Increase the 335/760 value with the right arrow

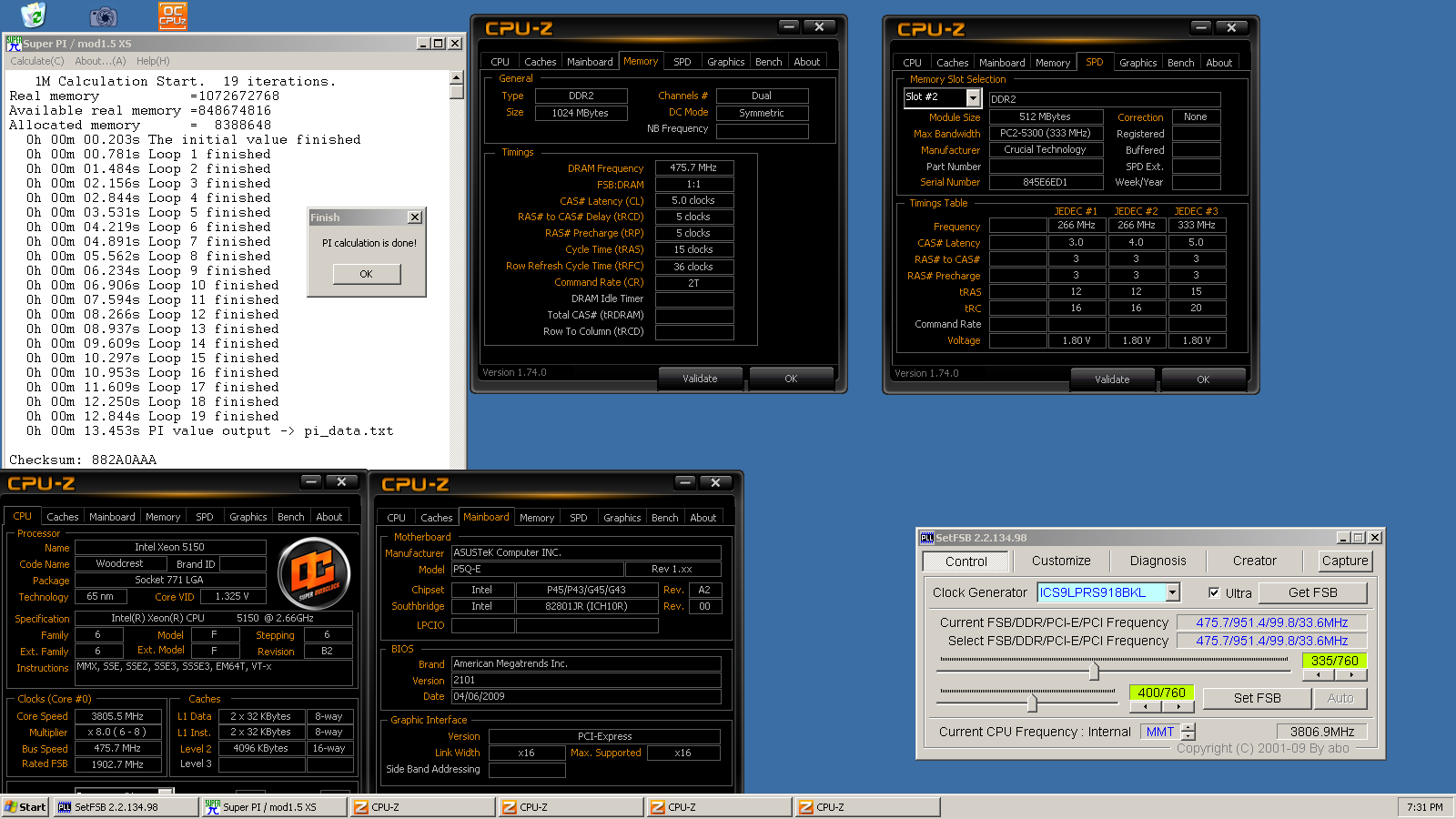[x=1351, y=675]
